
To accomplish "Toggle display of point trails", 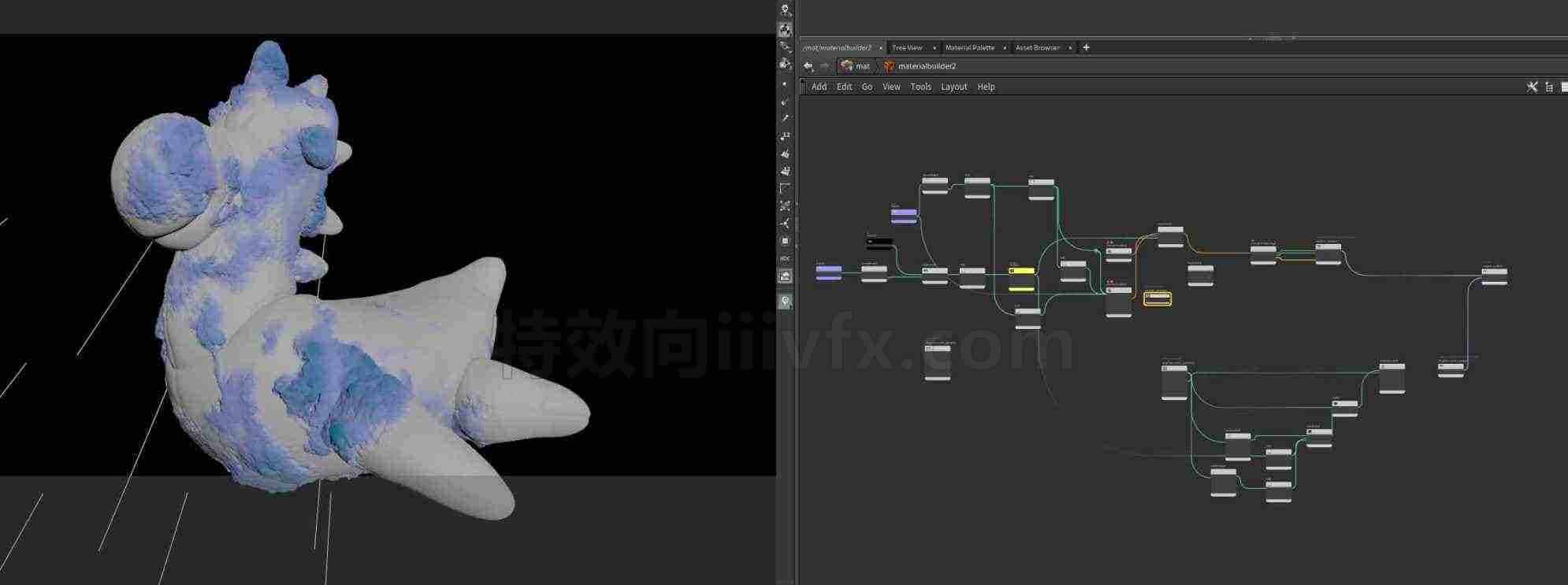I will pyautogui.click(x=785, y=118).
